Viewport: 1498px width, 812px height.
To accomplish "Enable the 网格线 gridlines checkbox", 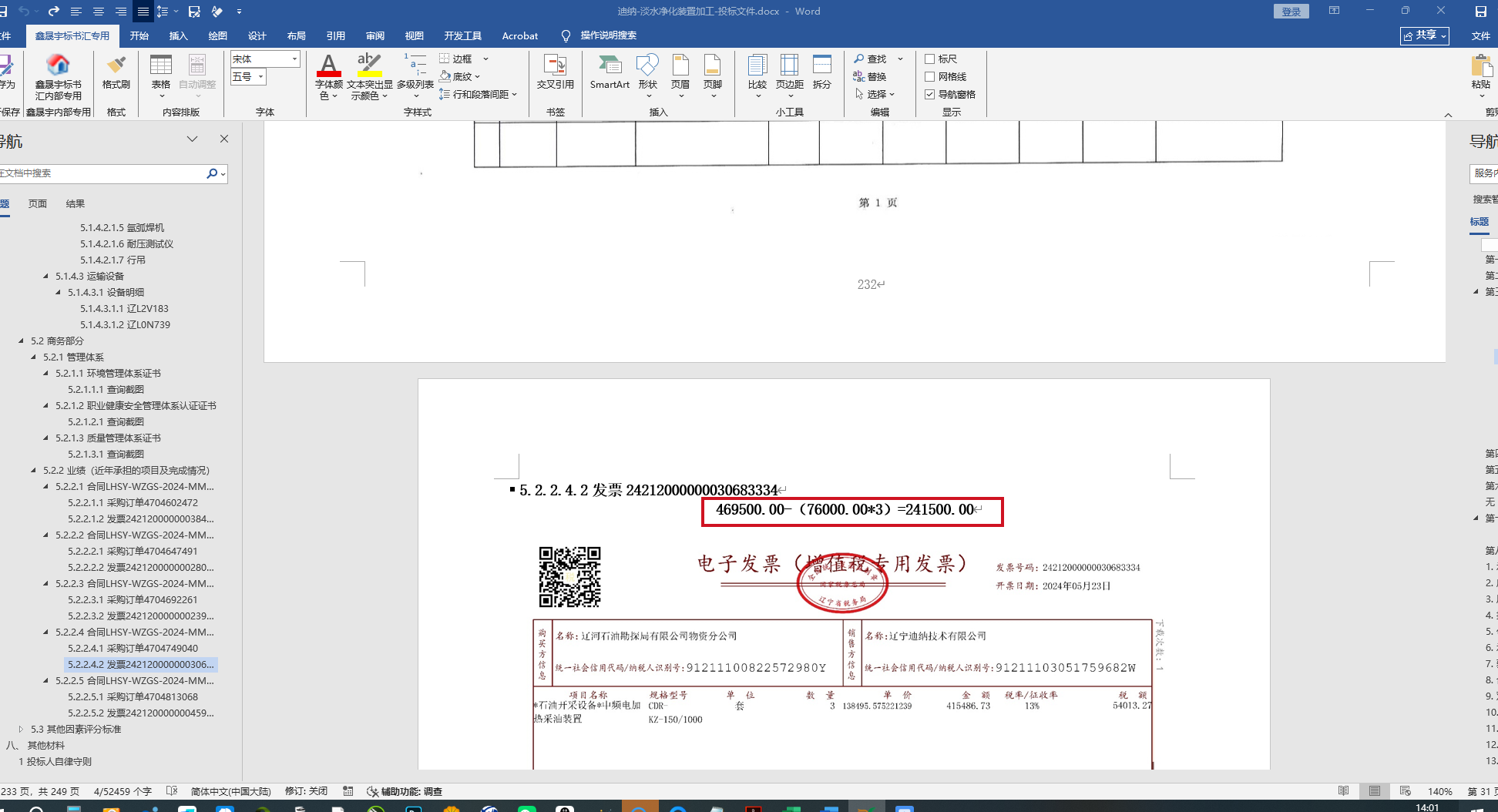I will point(930,76).
